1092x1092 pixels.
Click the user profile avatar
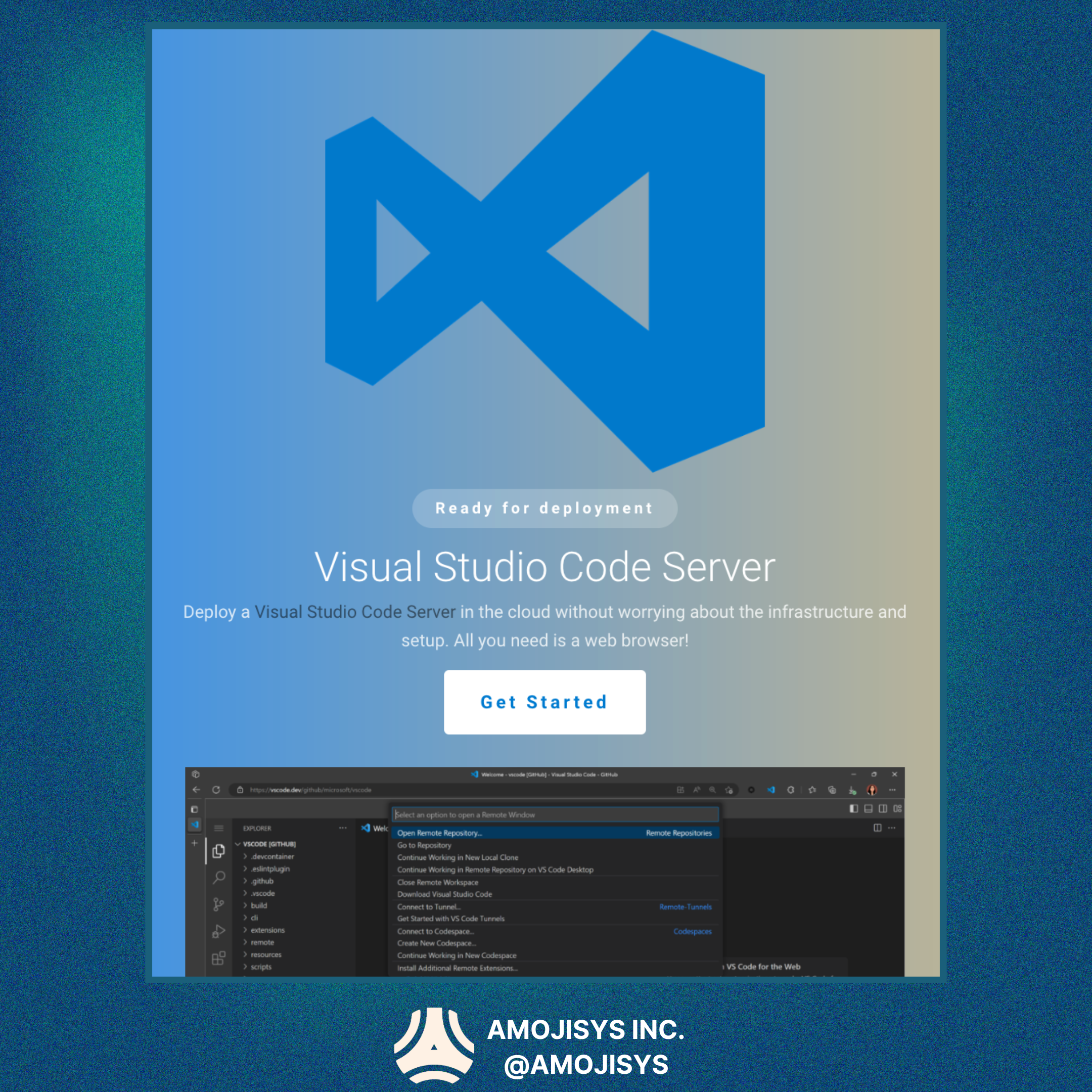pos(872,790)
